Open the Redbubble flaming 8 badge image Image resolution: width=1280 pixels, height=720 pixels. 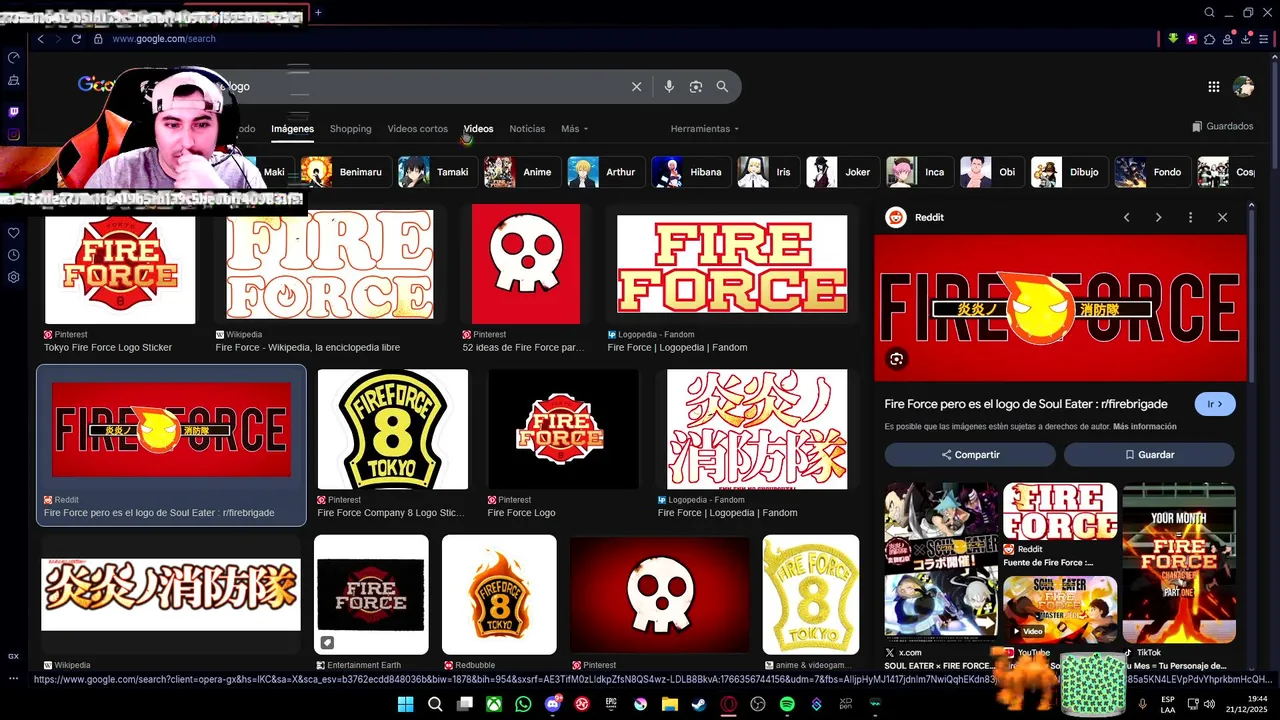click(x=499, y=594)
